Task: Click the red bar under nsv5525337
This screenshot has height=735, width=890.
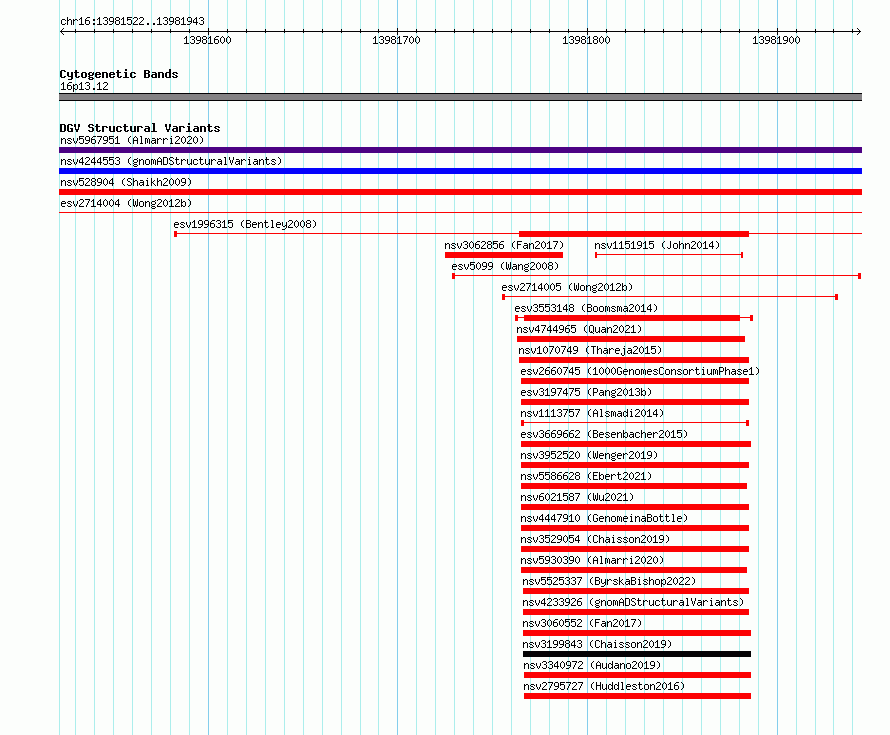Action: pyautogui.click(x=636, y=591)
